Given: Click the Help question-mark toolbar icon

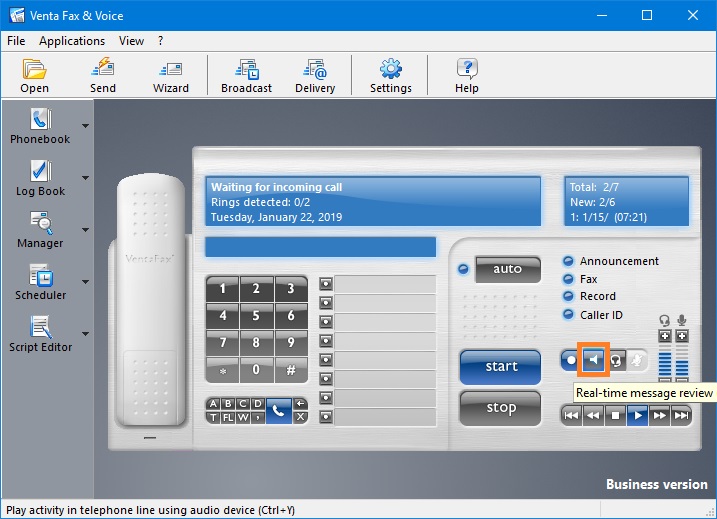Looking at the screenshot, I should [466, 75].
